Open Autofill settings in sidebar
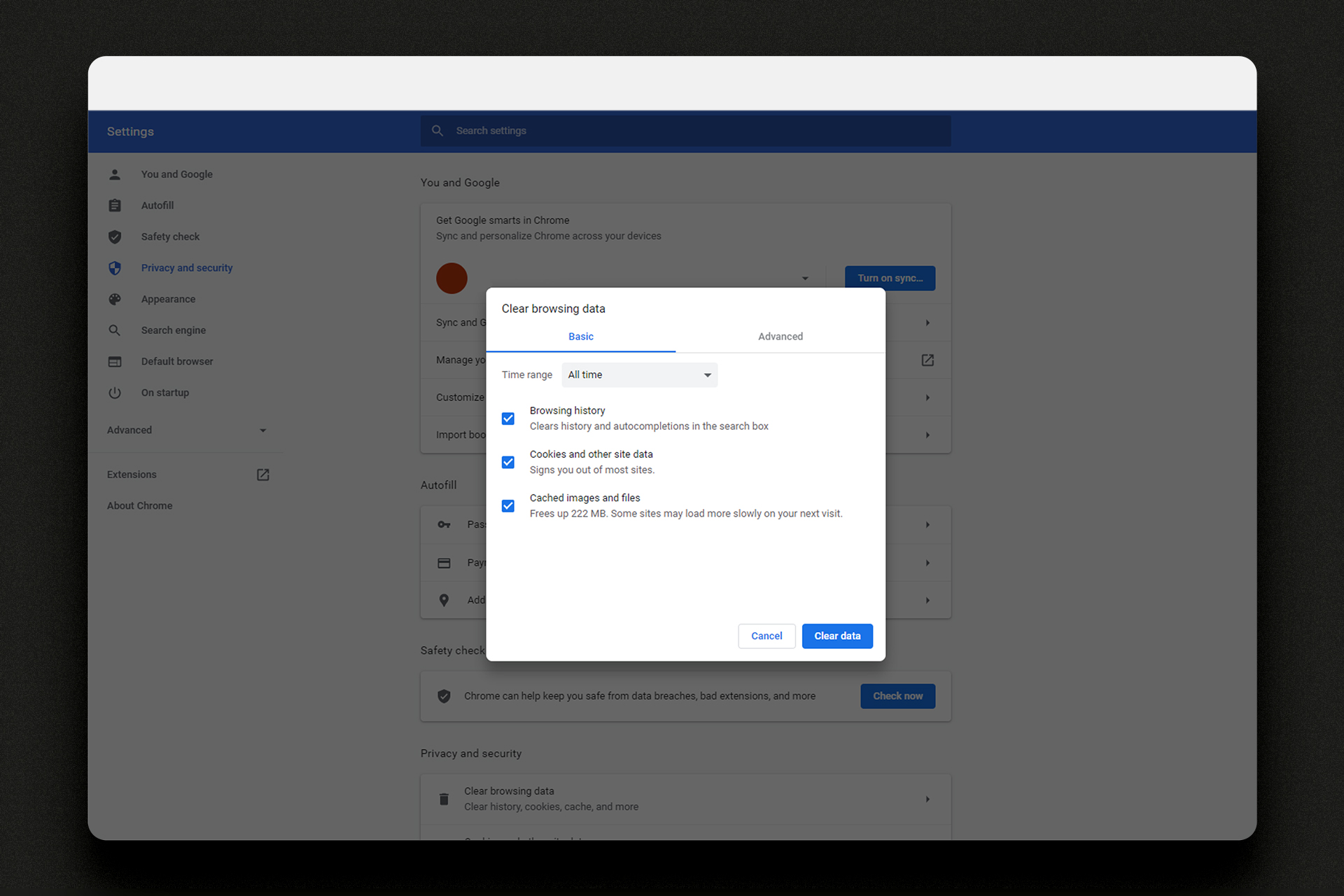 [157, 205]
